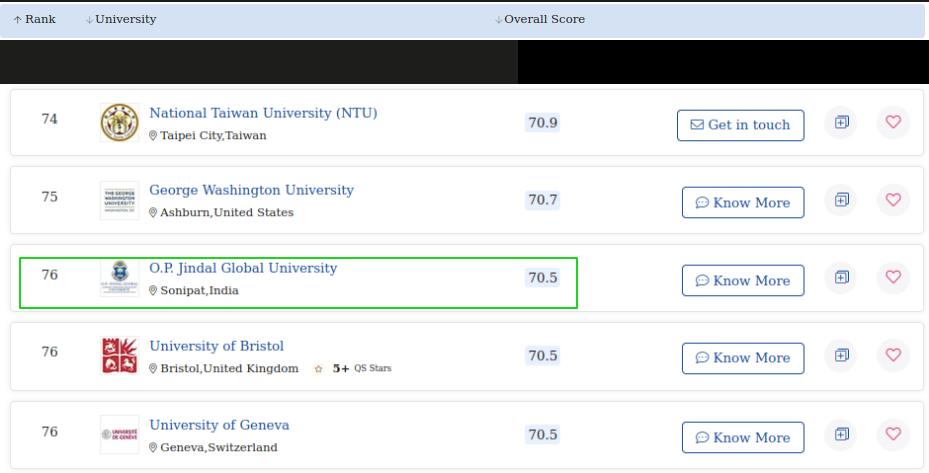Open George Washington University link
929x473 pixels.
click(251, 190)
